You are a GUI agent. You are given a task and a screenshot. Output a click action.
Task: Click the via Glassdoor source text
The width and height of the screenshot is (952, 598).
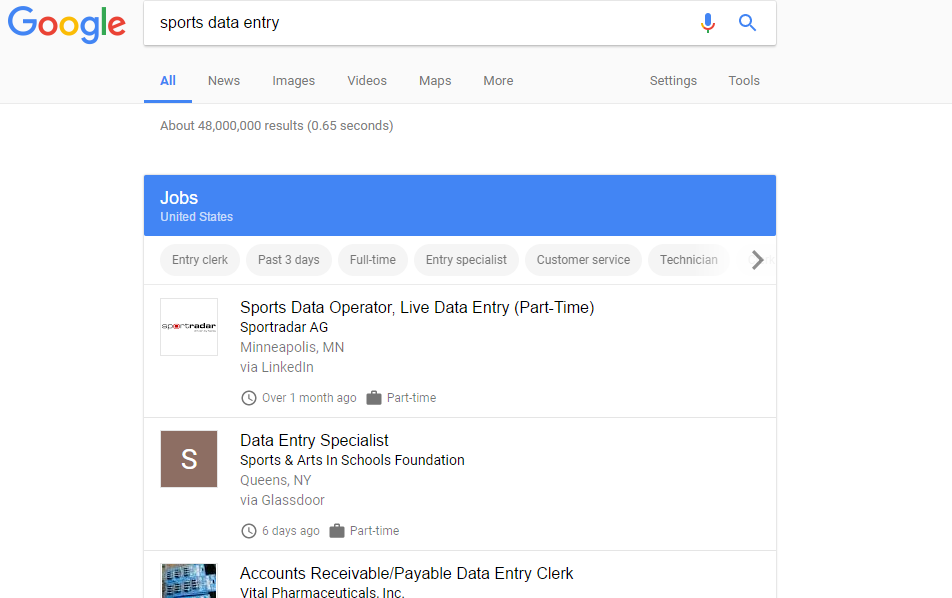point(282,500)
